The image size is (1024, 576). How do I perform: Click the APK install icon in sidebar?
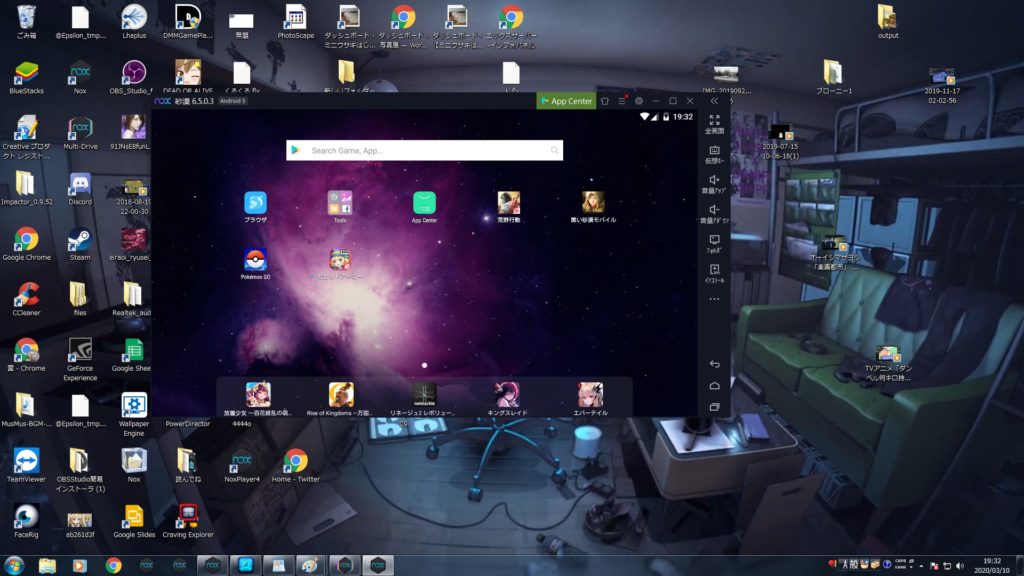[714, 271]
